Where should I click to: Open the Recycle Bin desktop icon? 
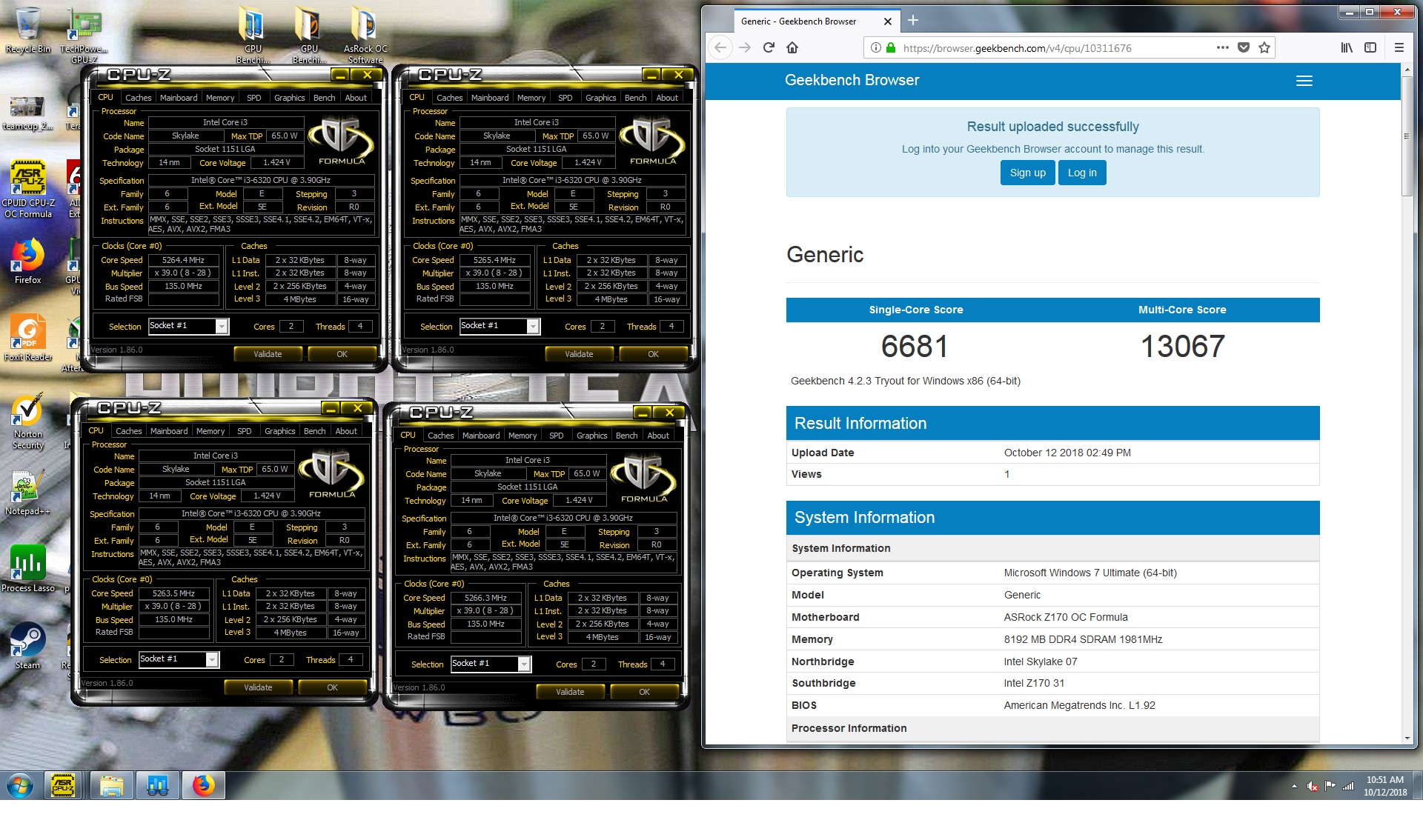27,30
